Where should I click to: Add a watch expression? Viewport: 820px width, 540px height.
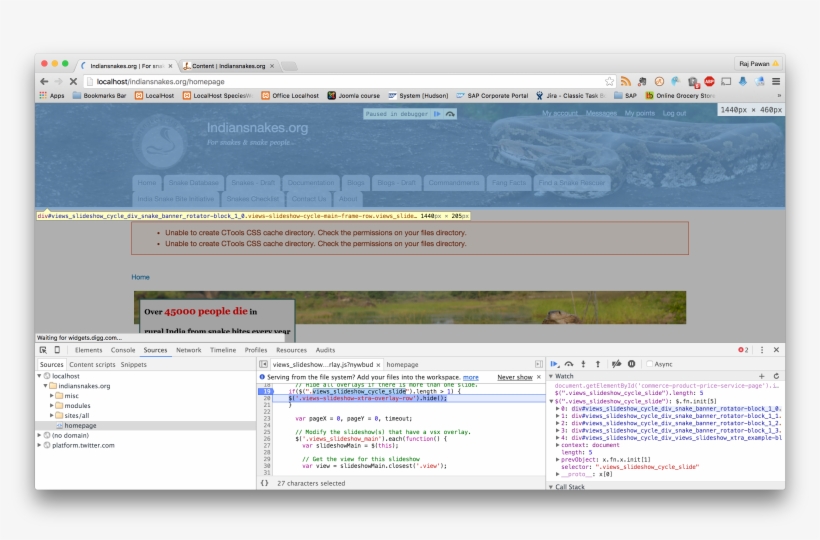click(x=761, y=376)
